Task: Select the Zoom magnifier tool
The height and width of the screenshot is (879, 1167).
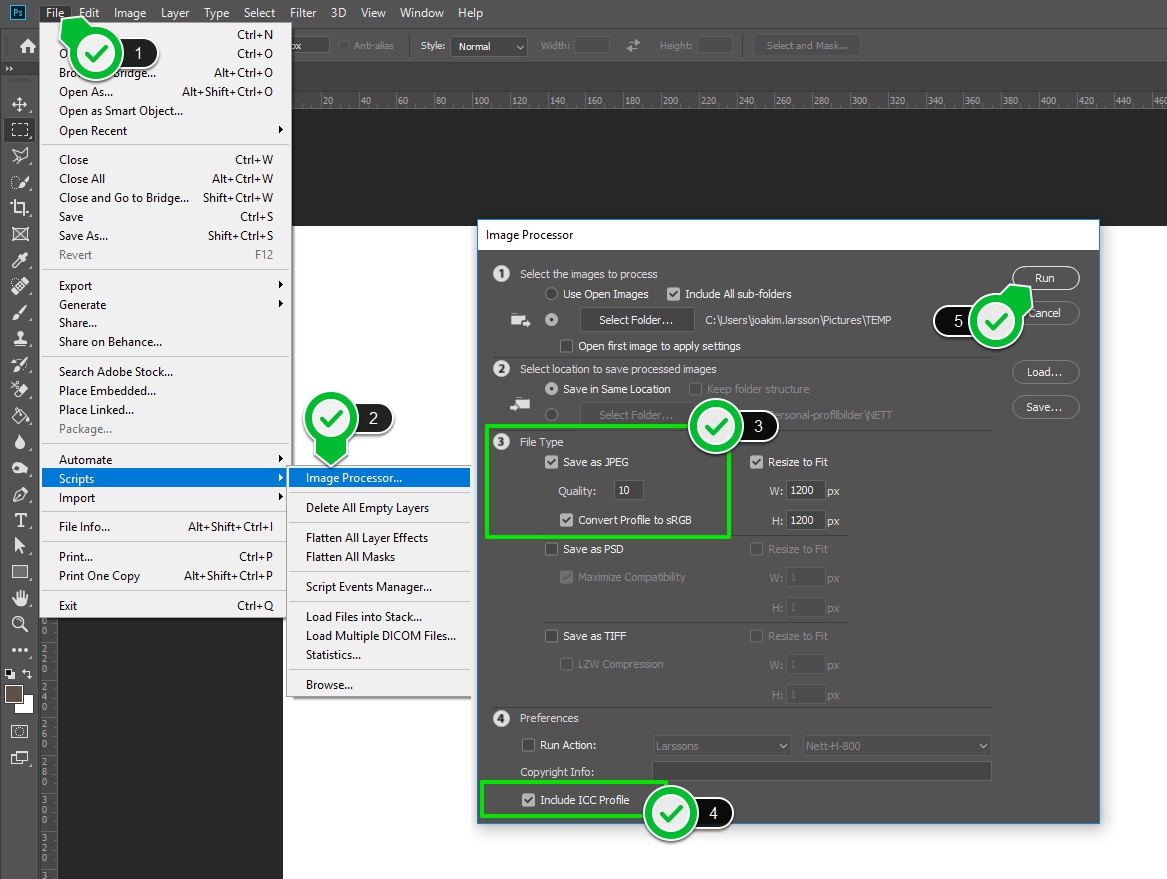Action: 20,624
